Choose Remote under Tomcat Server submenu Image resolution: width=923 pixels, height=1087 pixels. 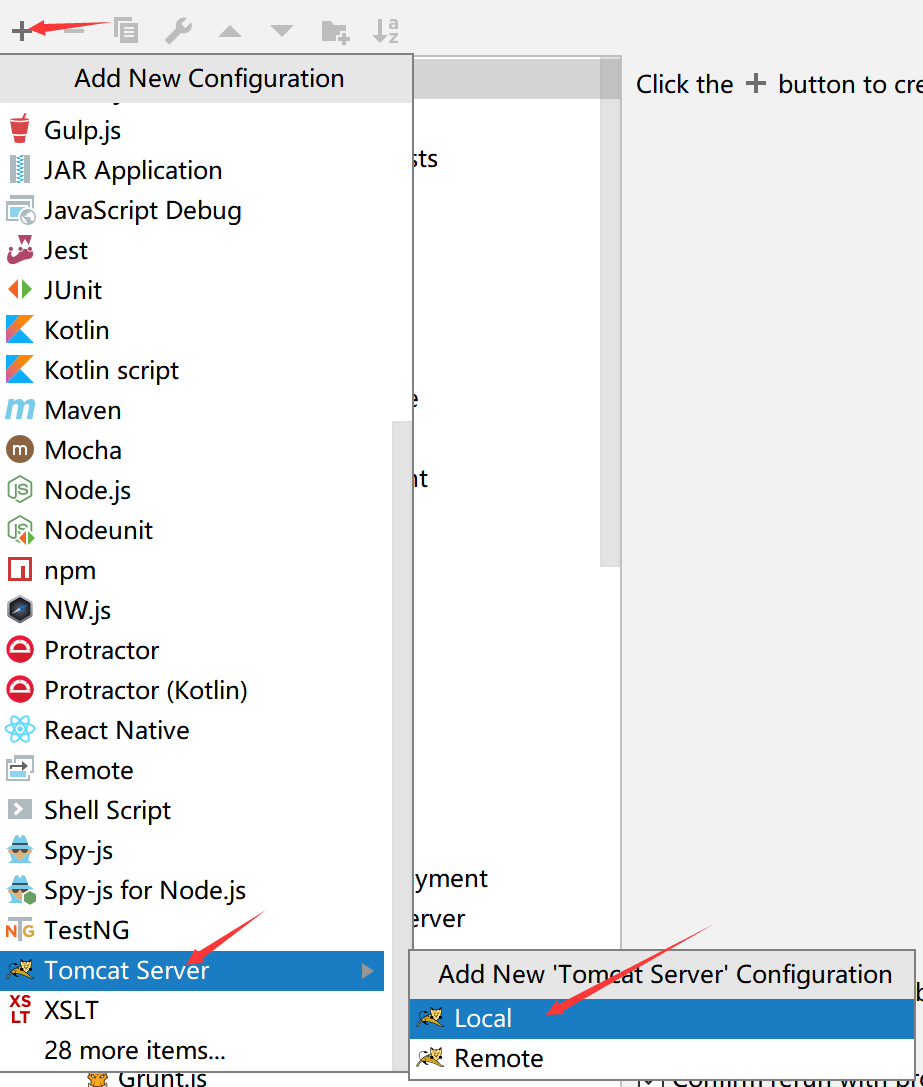point(662,1059)
